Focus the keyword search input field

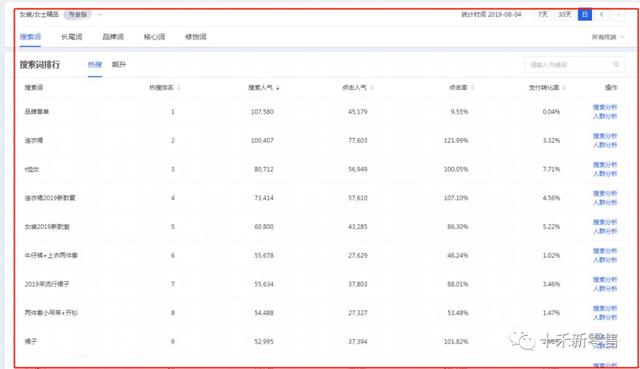574,64
